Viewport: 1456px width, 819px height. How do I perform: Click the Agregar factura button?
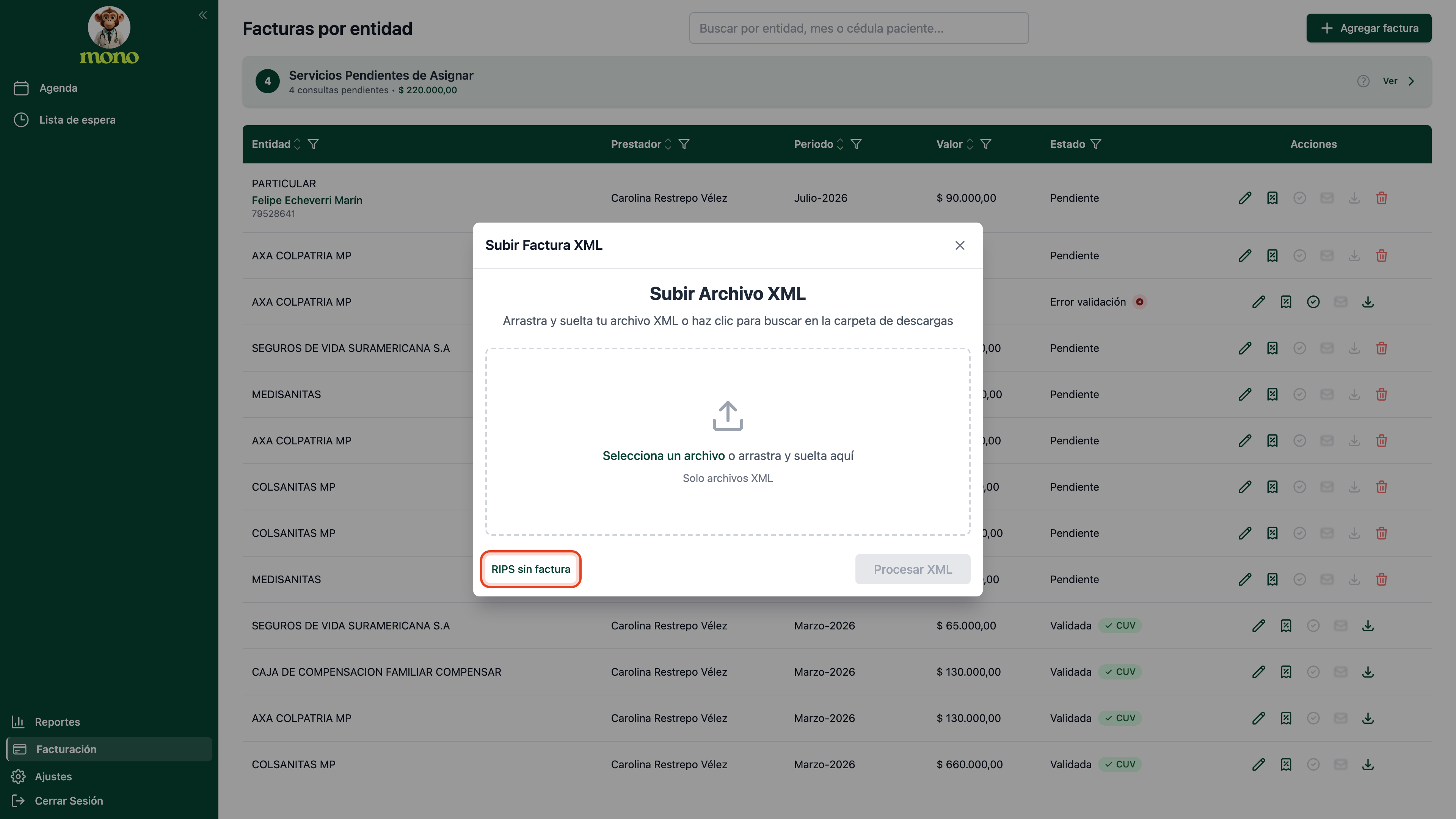pos(1368,28)
